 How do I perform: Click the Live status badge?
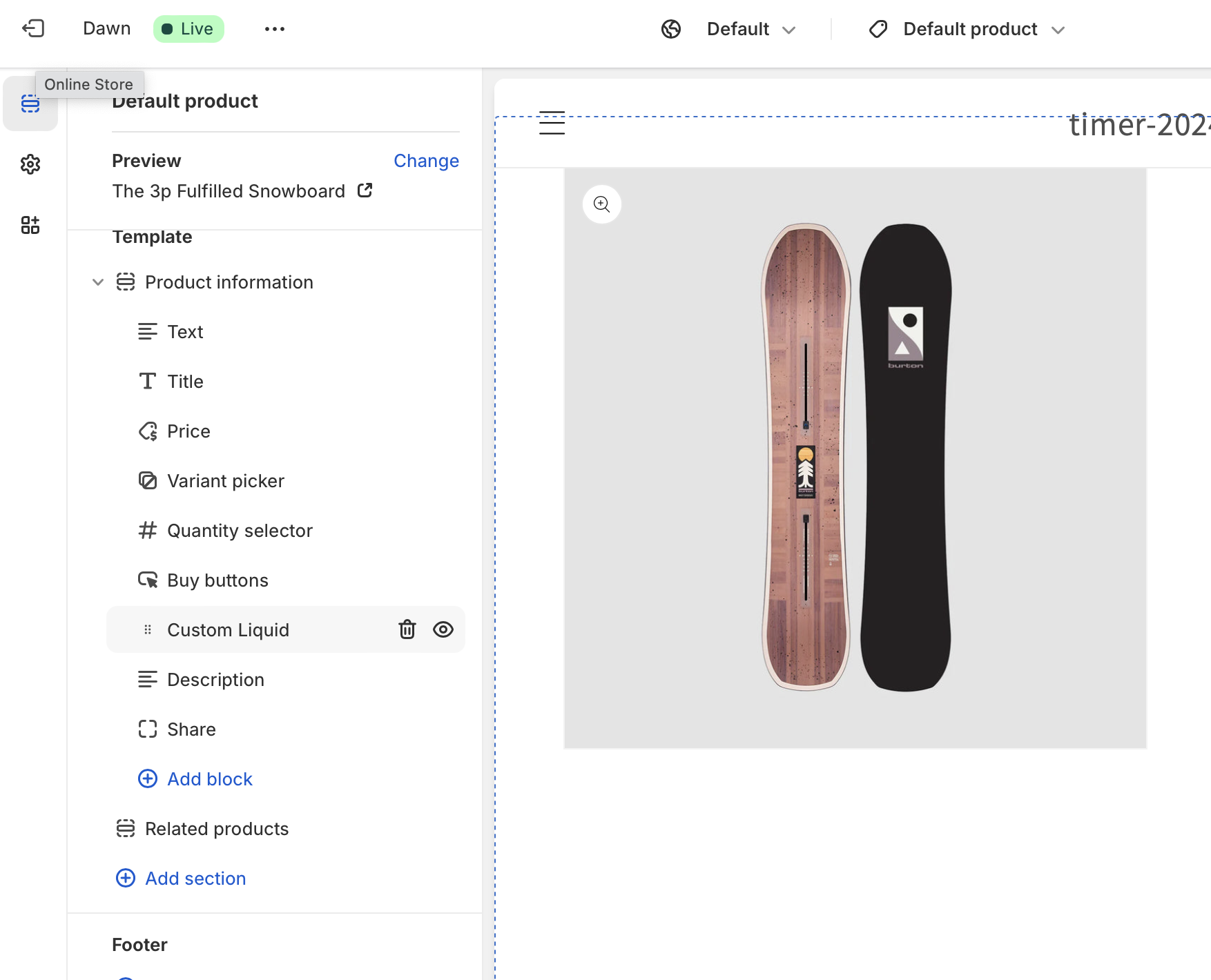pyautogui.click(x=188, y=29)
